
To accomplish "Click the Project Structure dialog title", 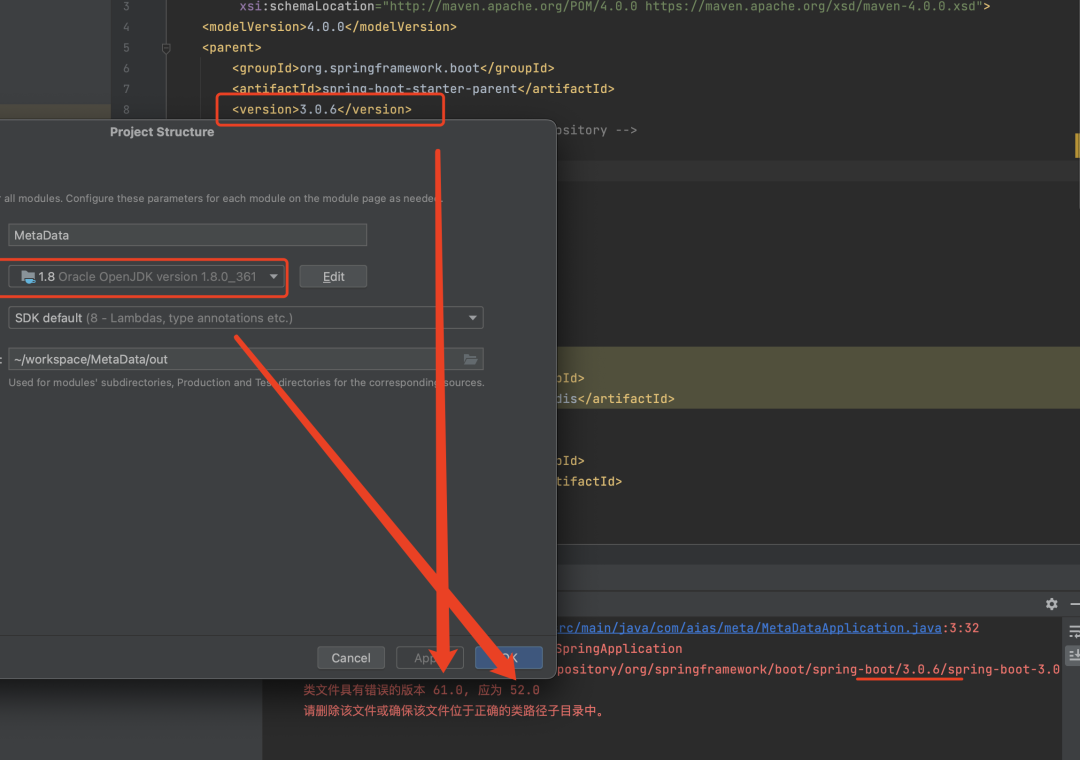I will pos(162,132).
